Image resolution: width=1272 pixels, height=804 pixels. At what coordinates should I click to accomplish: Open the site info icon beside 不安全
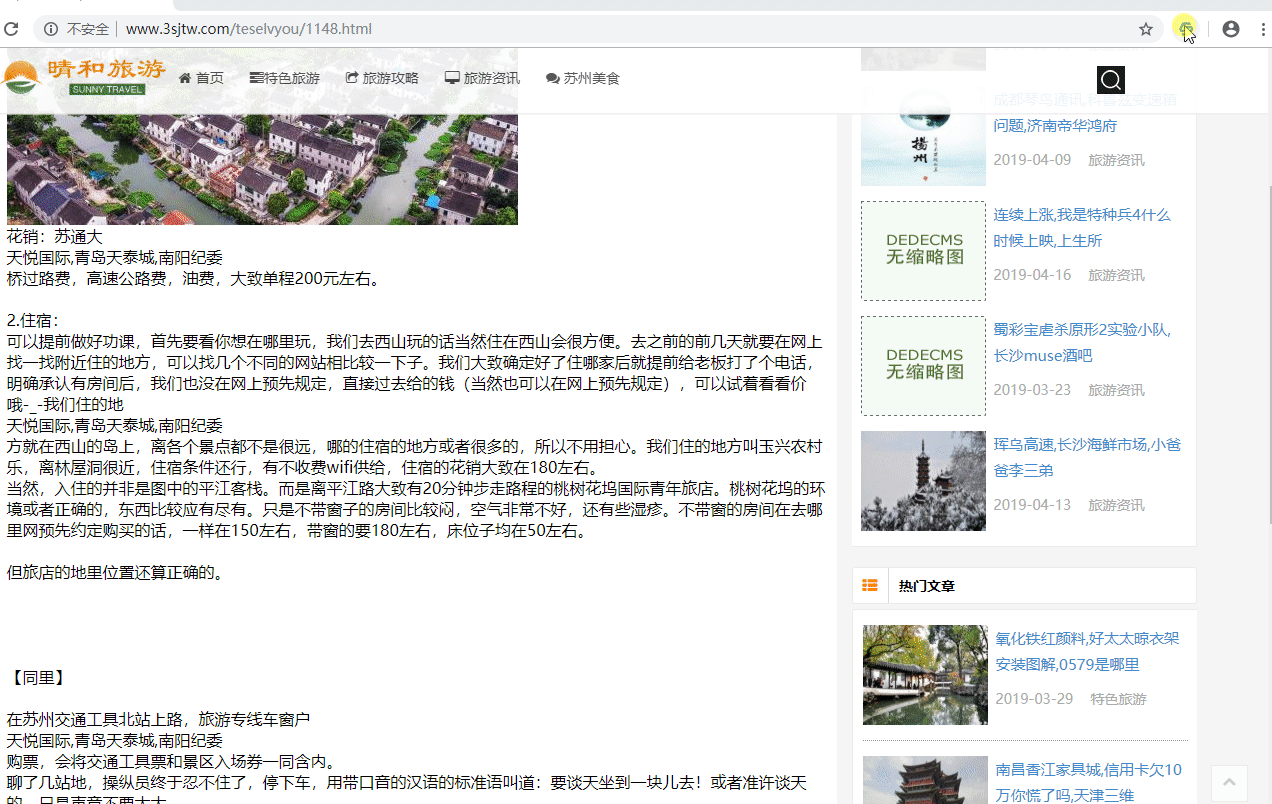click(x=51, y=29)
